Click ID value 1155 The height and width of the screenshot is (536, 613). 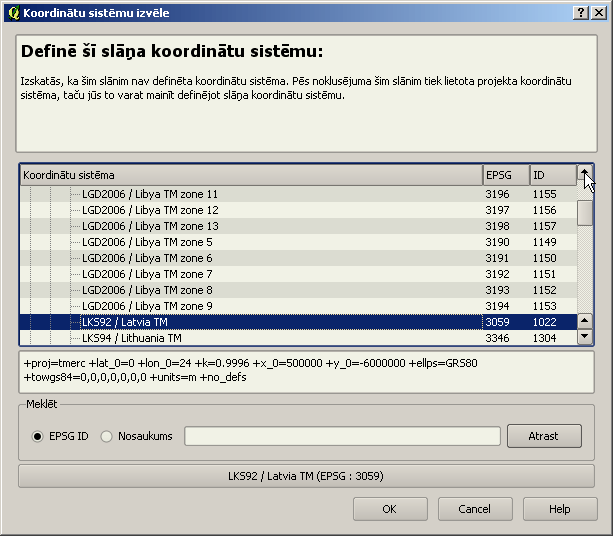(544, 194)
